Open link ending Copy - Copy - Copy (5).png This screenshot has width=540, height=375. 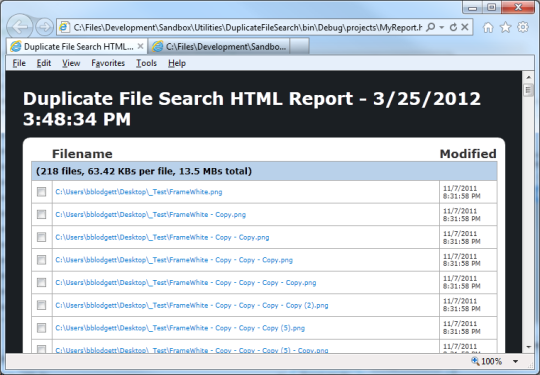click(x=180, y=328)
